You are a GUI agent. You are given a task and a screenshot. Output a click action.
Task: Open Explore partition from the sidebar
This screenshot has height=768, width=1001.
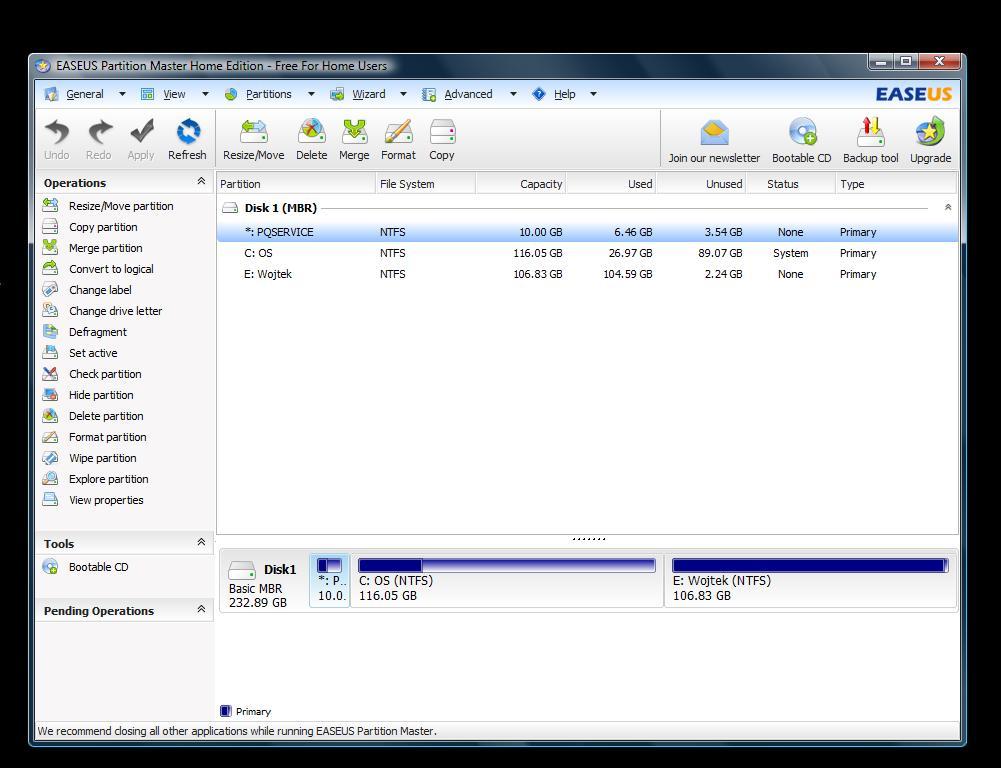click(x=95, y=480)
